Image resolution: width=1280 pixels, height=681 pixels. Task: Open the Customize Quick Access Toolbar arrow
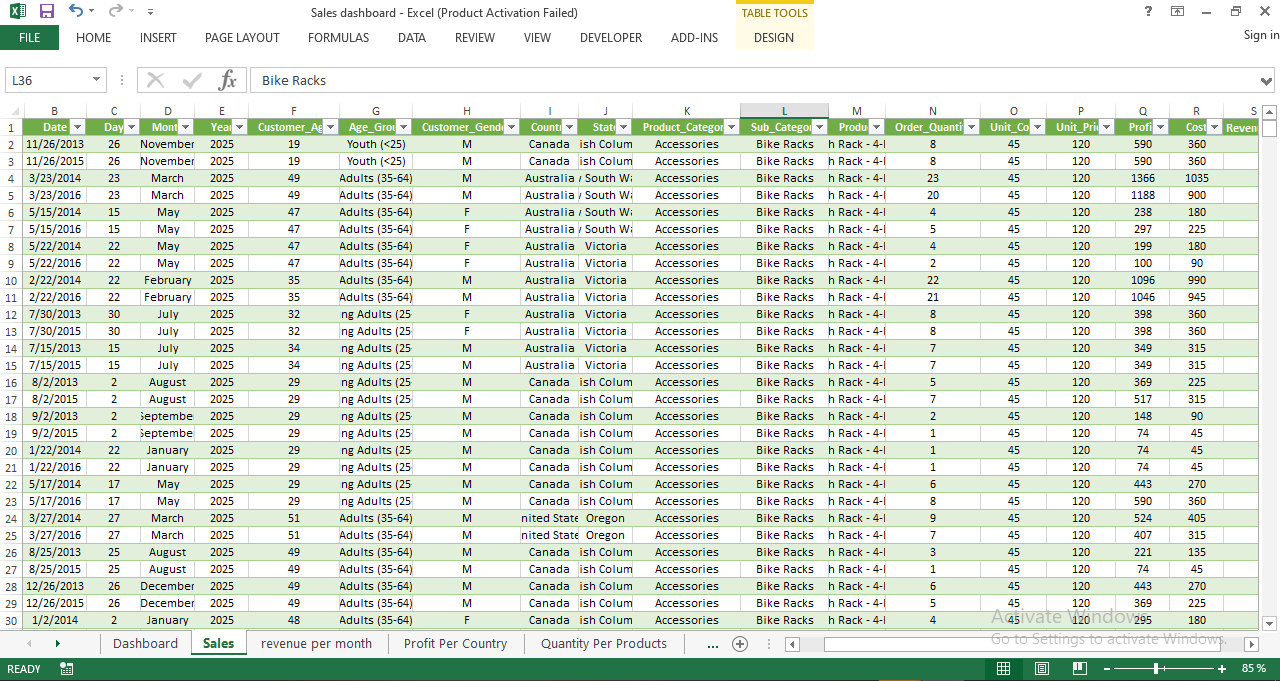[x=150, y=12]
